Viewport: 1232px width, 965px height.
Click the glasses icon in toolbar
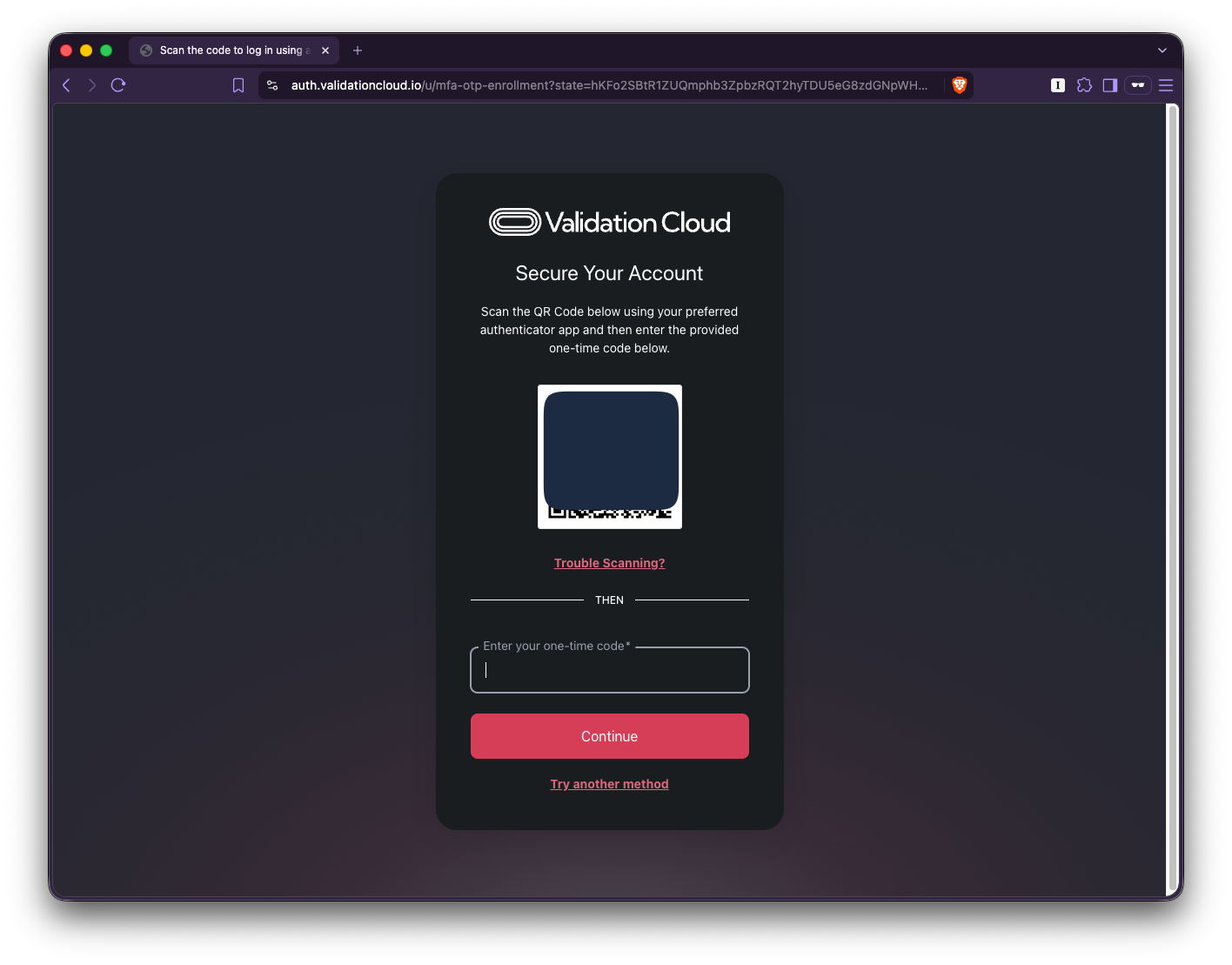1138,85
